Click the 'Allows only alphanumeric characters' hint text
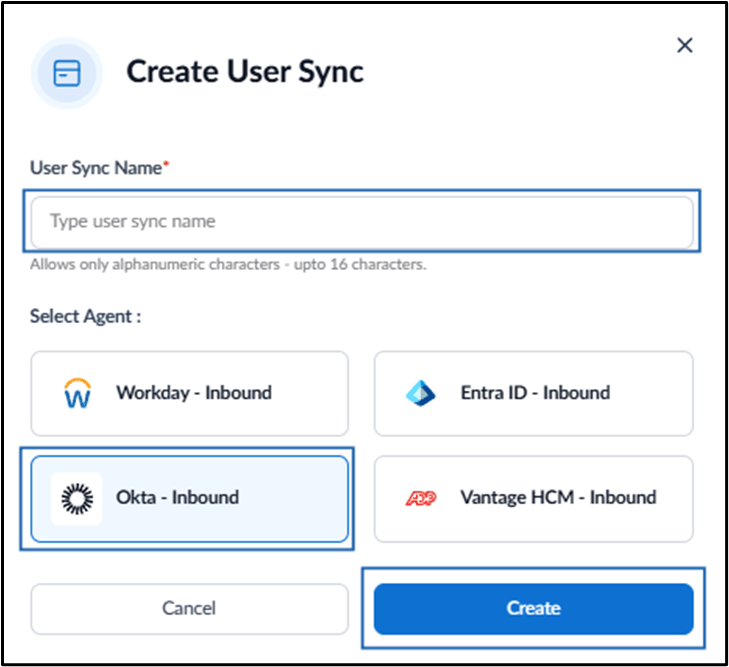729x667 pixels. tap(228, 264)
